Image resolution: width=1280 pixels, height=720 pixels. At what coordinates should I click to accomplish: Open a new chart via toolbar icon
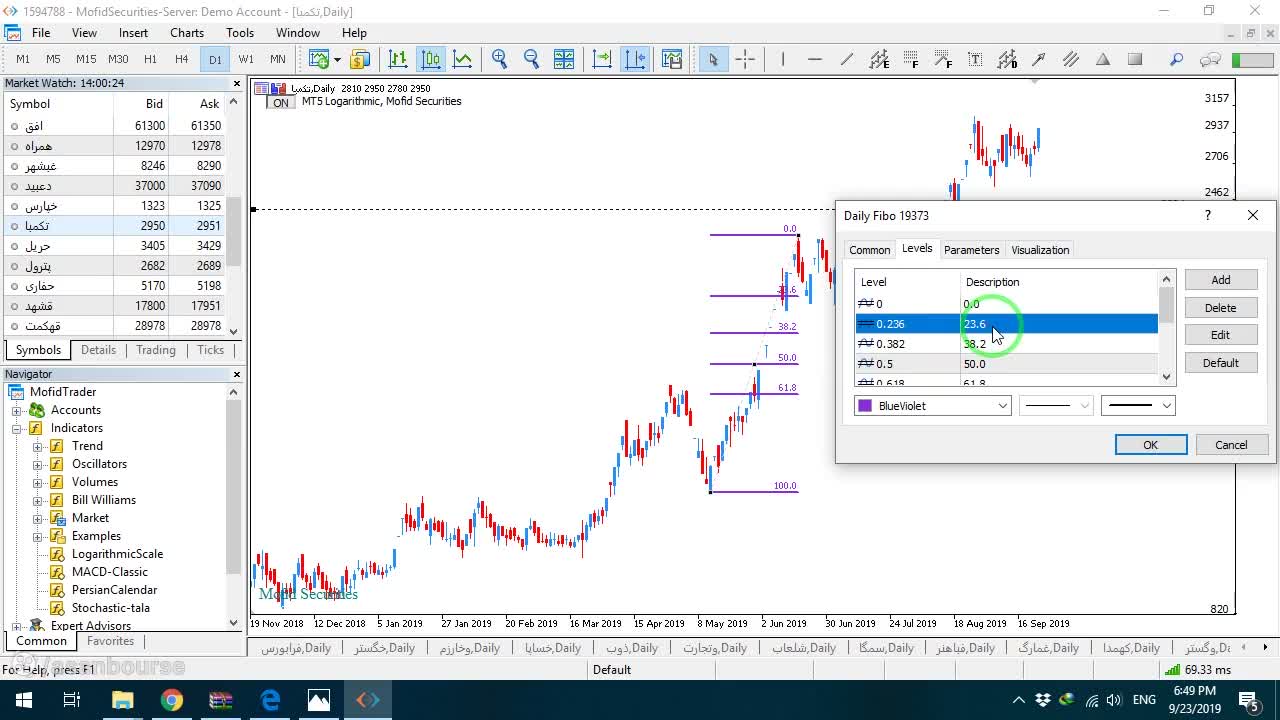coord(319,59)
